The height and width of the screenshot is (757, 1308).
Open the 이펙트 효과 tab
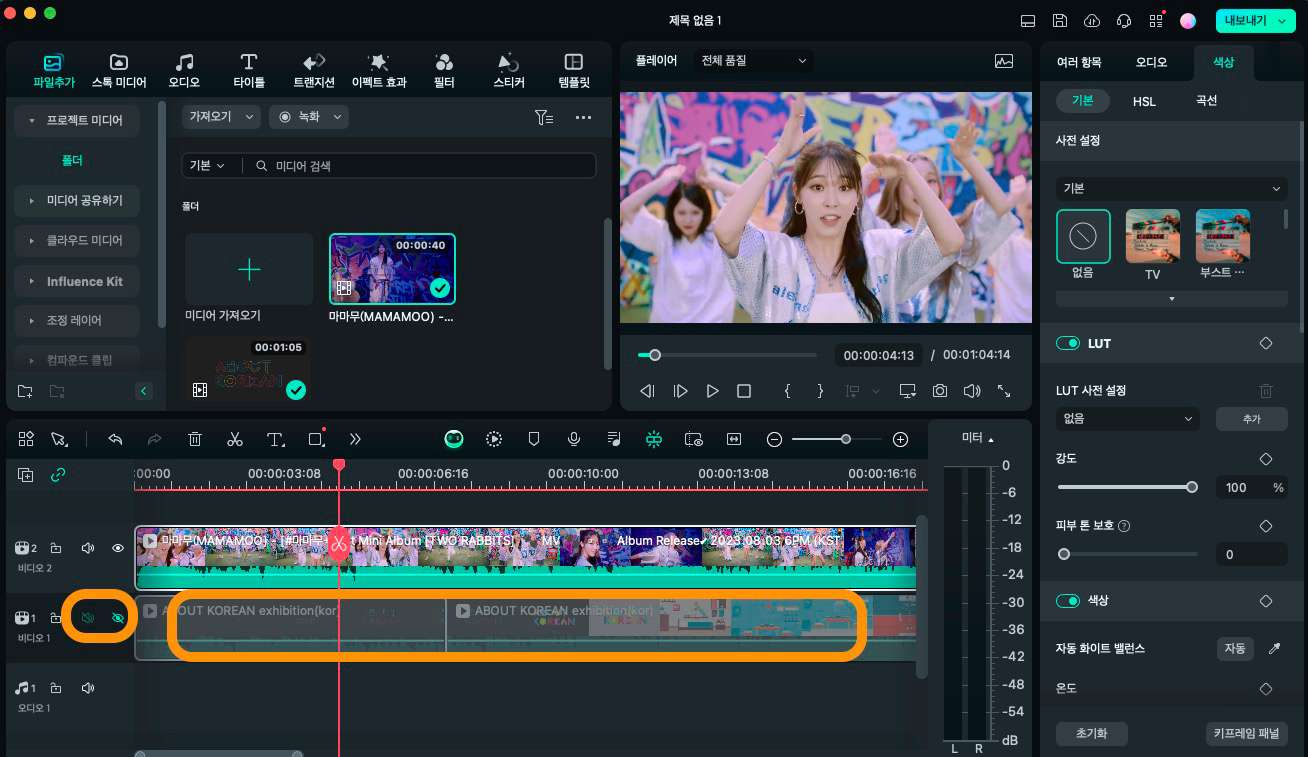pyautogui.click(x=379, y=71)
